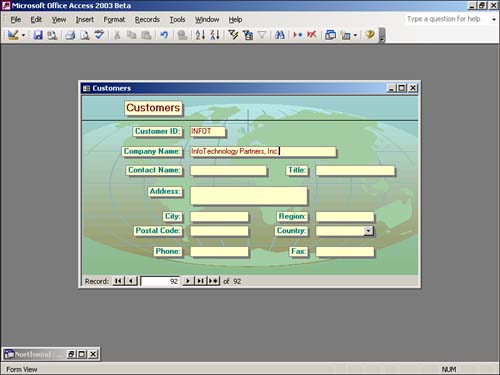This screenshot has height=375, width=500.
Task: Open the Tools menu
Action: 177,20
